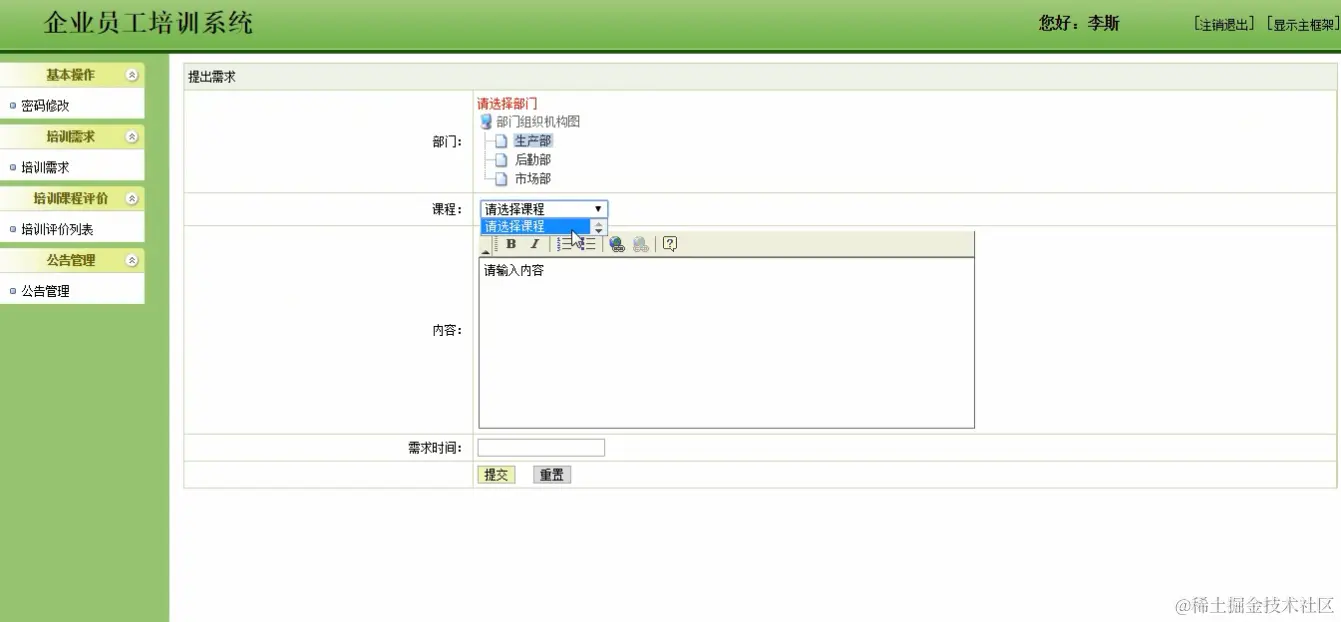Viewport: 1341px width, 622px height.
Task: Open the 请选择课程 course dropdown
Action: [x=543, y=209]
